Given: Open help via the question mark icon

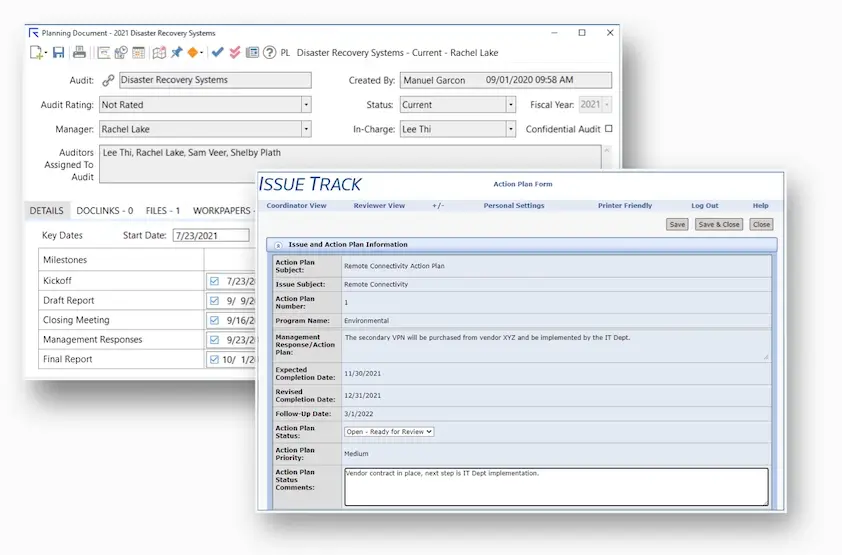Looking at the screenshot, I should click(270, 53).
